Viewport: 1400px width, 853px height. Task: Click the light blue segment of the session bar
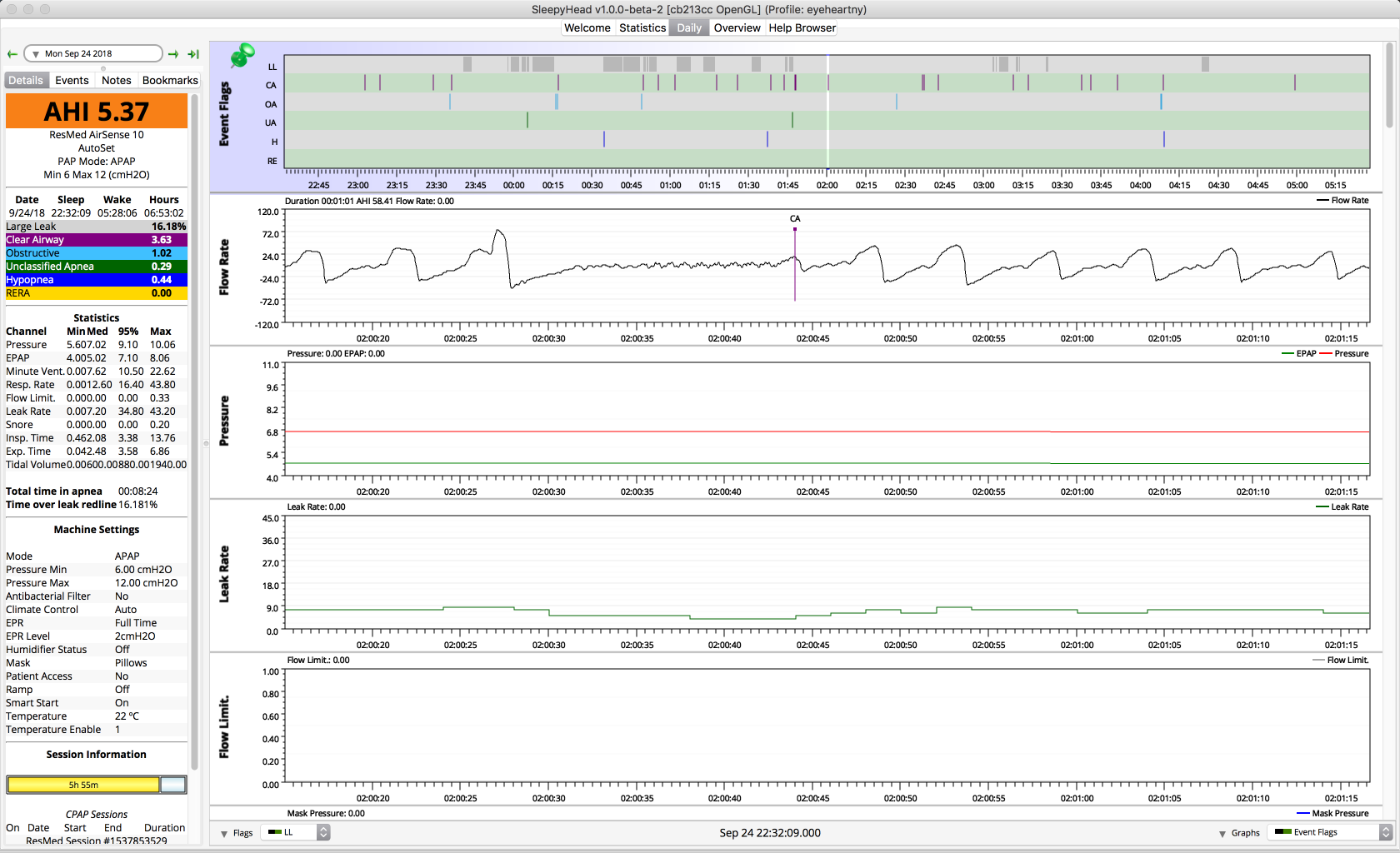[x=173, y=785]
